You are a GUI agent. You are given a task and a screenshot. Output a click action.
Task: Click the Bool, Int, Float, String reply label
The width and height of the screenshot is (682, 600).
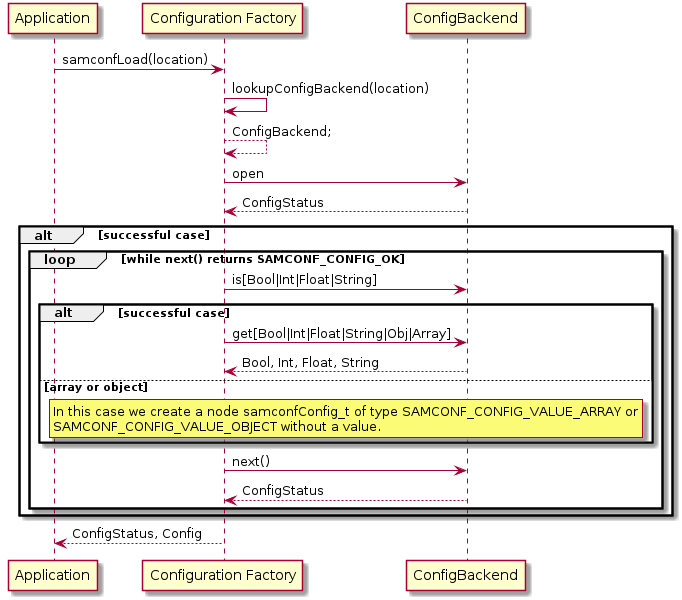tap(310, 362)
